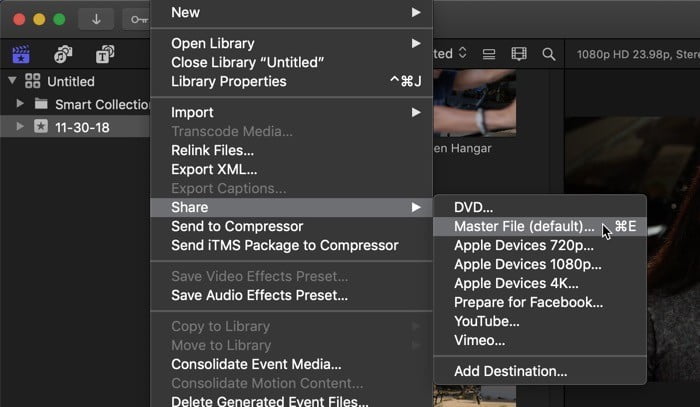Select YouTube... share destination
The width and height of the screenshot is (700, 407).
pyautogui.click(x=540, y=321)
